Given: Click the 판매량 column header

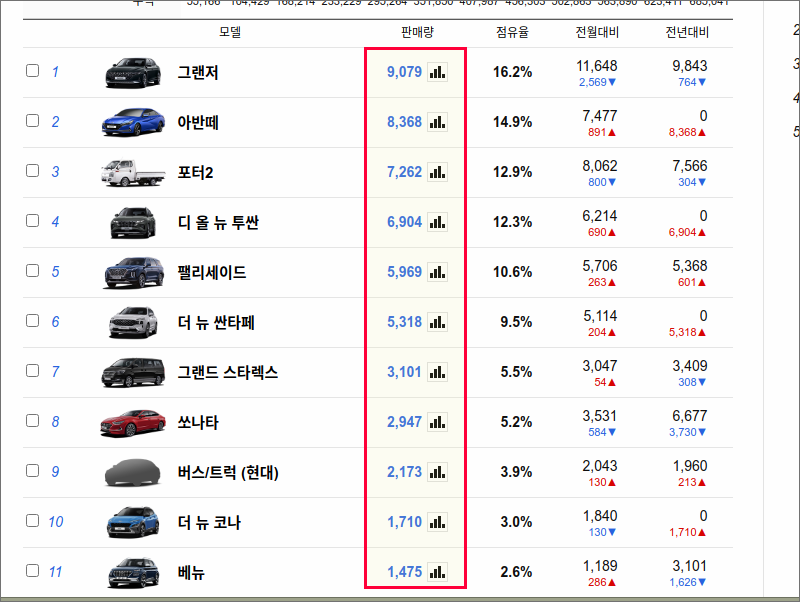Looking at the screenshot, I should coord(417,32).
